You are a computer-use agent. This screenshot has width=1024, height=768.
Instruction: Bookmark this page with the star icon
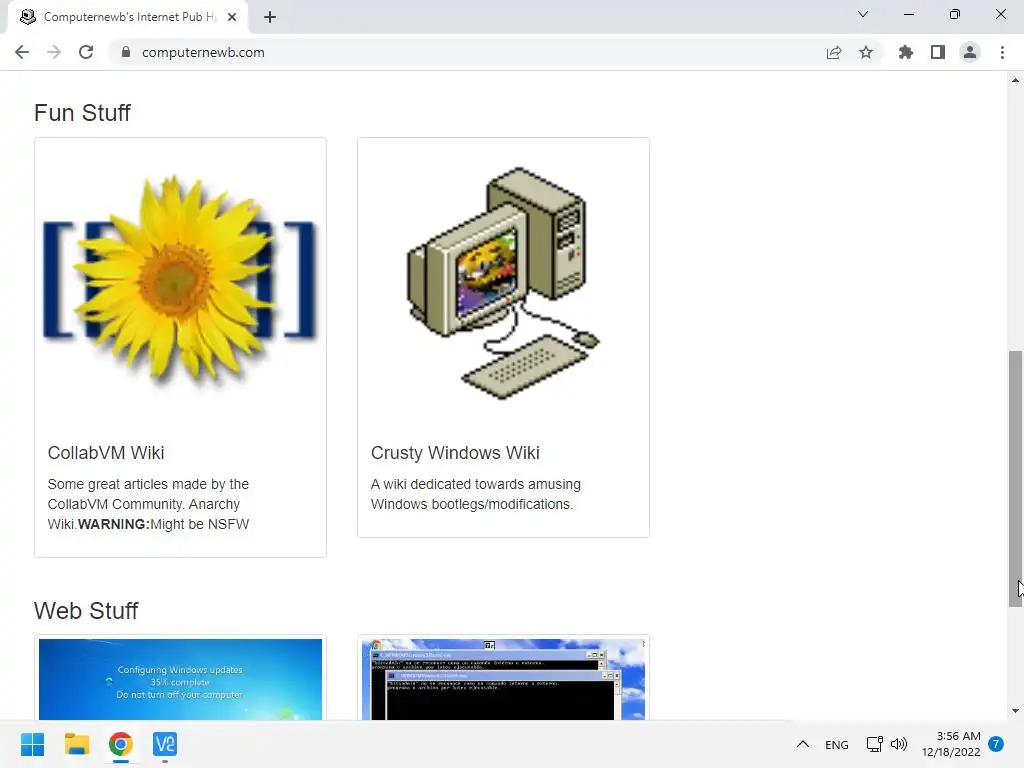click(x=866, y=52)
